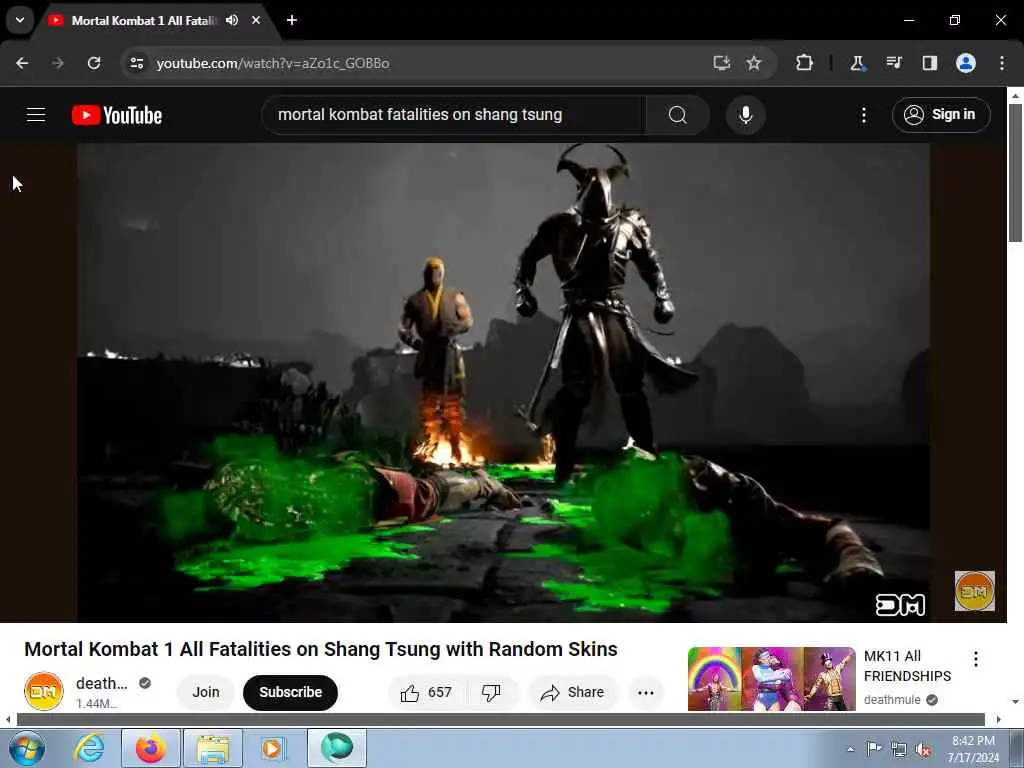Edit the YouTube search query field
Screen dimensions: 1024x768
[x=454, y=115]
